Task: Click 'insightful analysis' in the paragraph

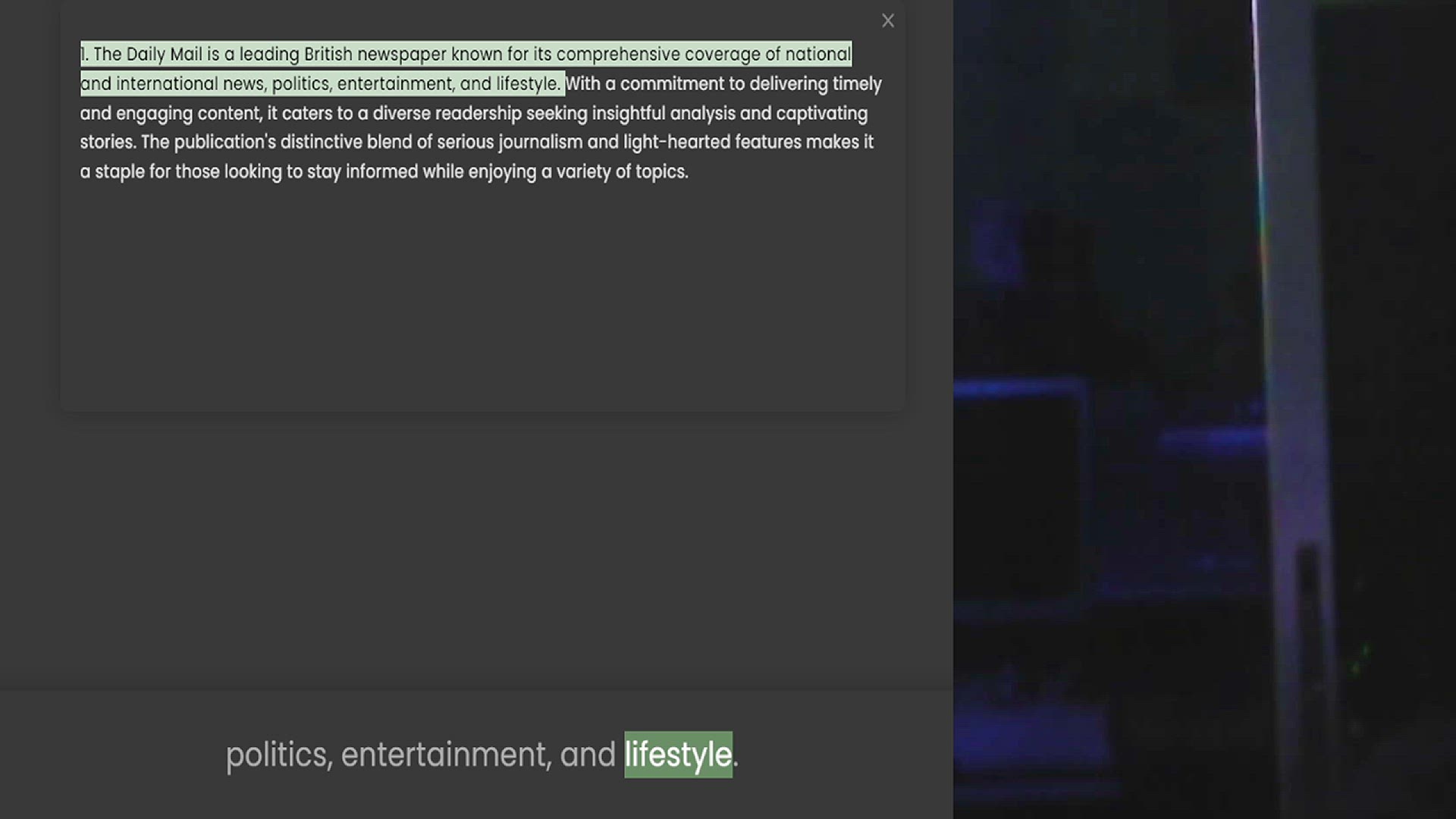Action: [664, 114]
